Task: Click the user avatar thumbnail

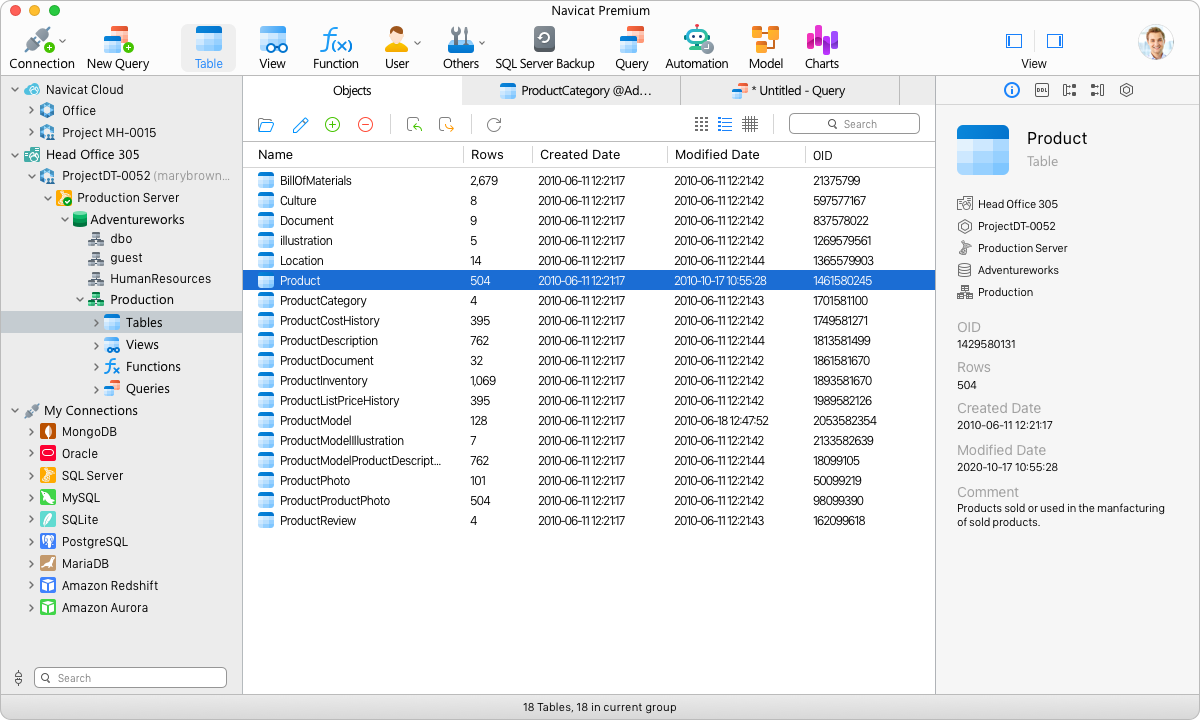Action: [x=1155, y=43]
